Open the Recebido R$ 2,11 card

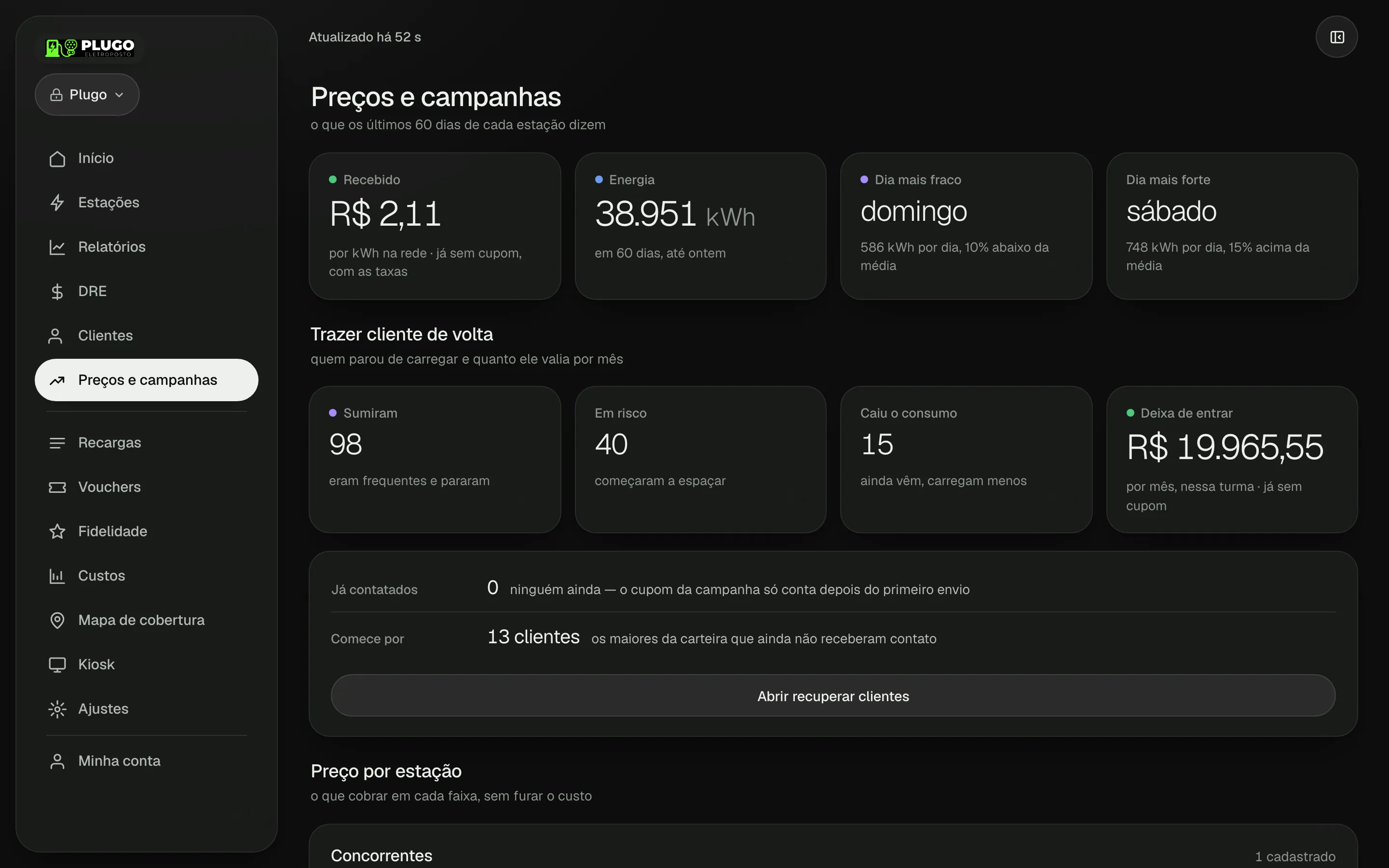pos(435,226)
